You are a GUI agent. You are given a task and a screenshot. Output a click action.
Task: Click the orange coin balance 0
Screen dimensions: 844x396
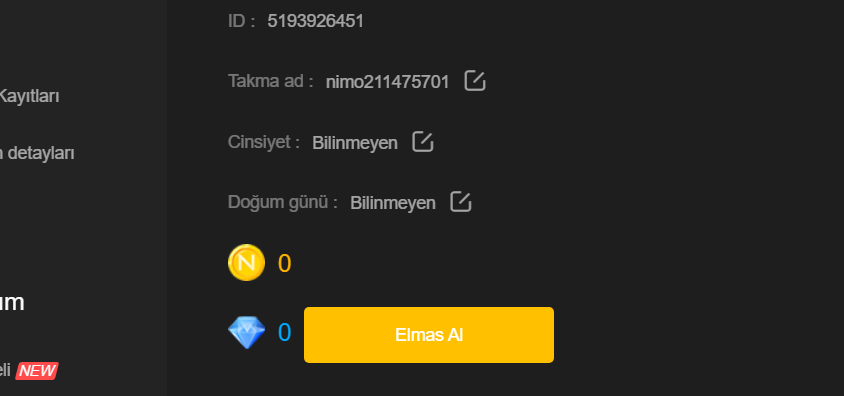[x=284, y=264]
